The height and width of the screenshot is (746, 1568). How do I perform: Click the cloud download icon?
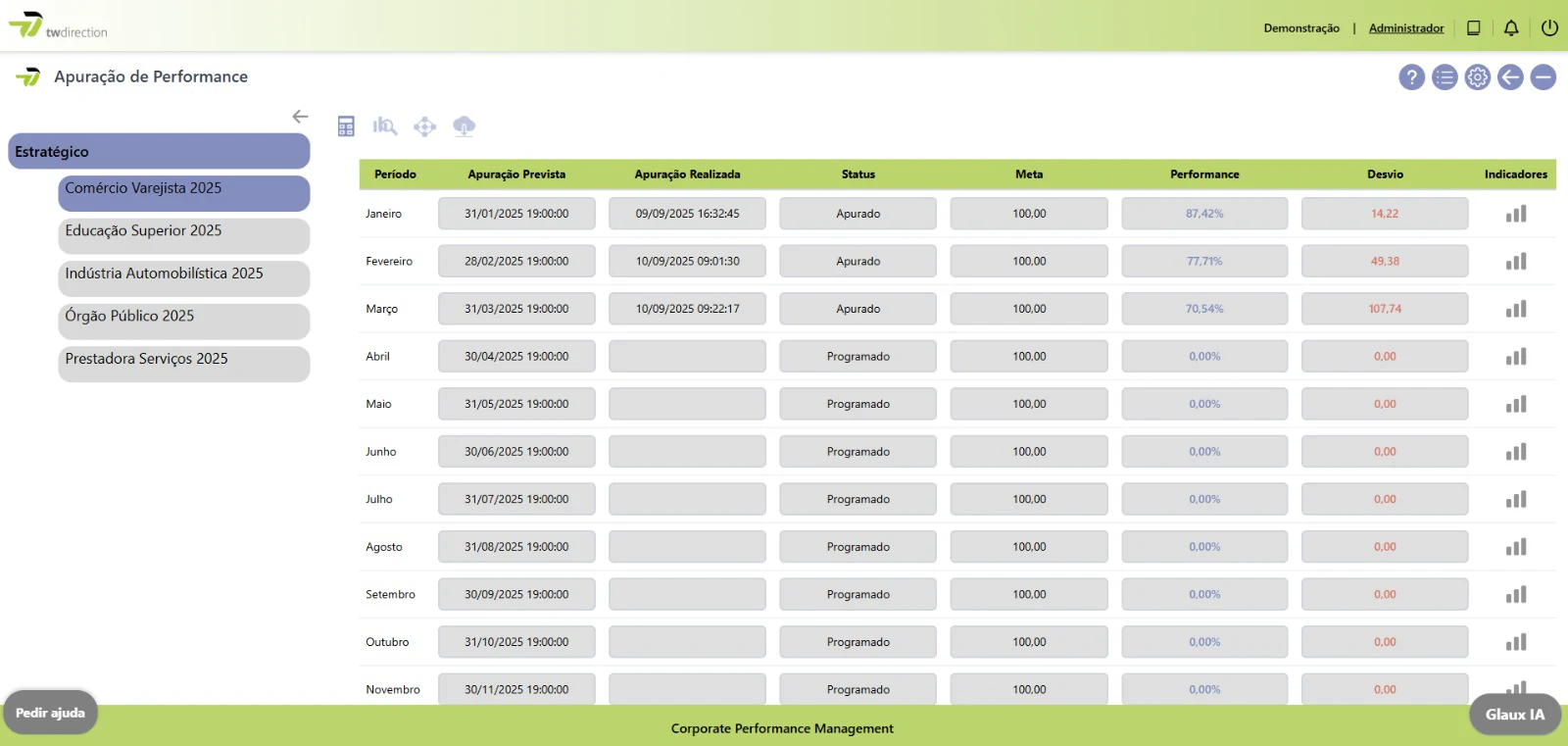[465, 125]
